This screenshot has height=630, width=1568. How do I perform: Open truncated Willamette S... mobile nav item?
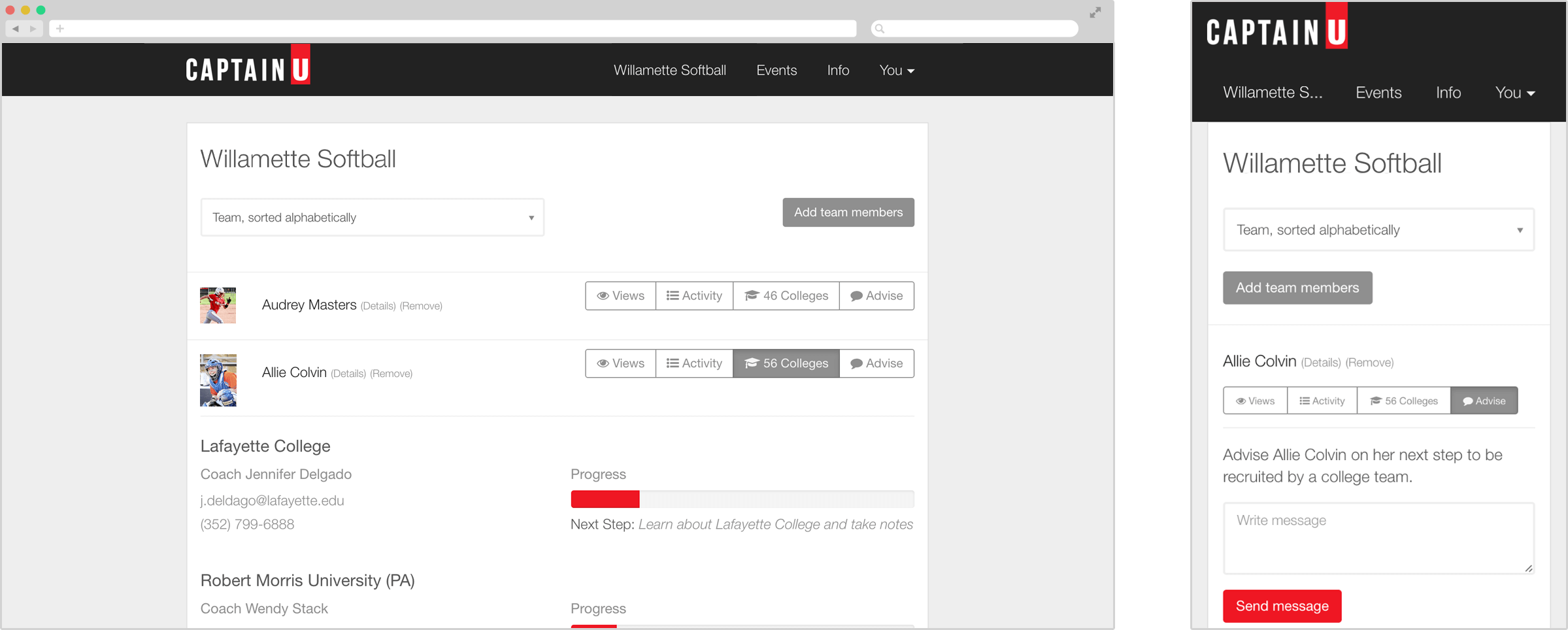tap(1273, 93)
